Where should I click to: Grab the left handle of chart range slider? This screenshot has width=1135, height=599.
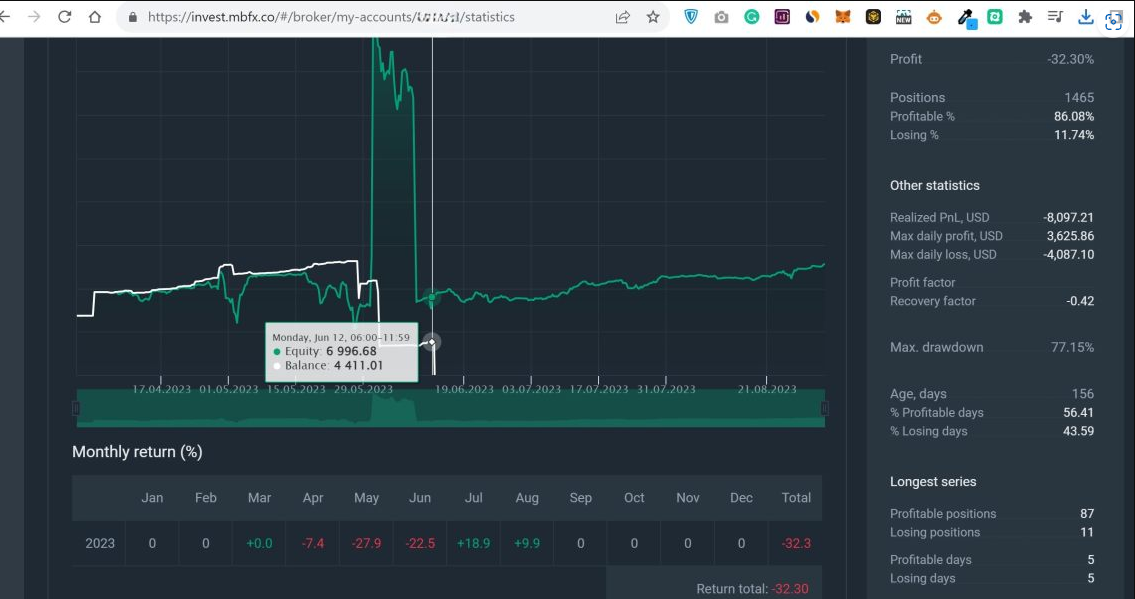(76, 408)
